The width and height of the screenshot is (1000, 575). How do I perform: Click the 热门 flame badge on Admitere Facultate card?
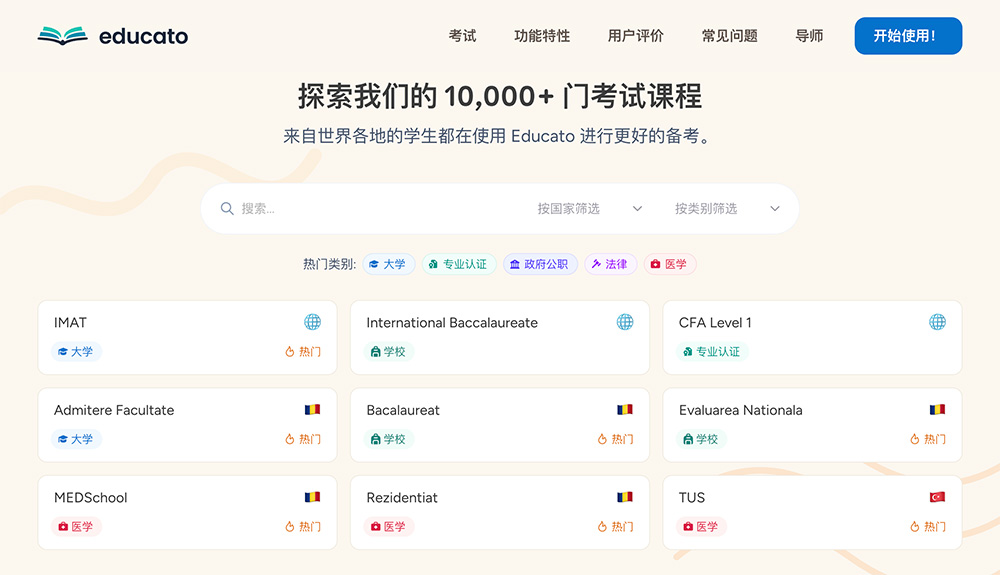click(303, 439)
